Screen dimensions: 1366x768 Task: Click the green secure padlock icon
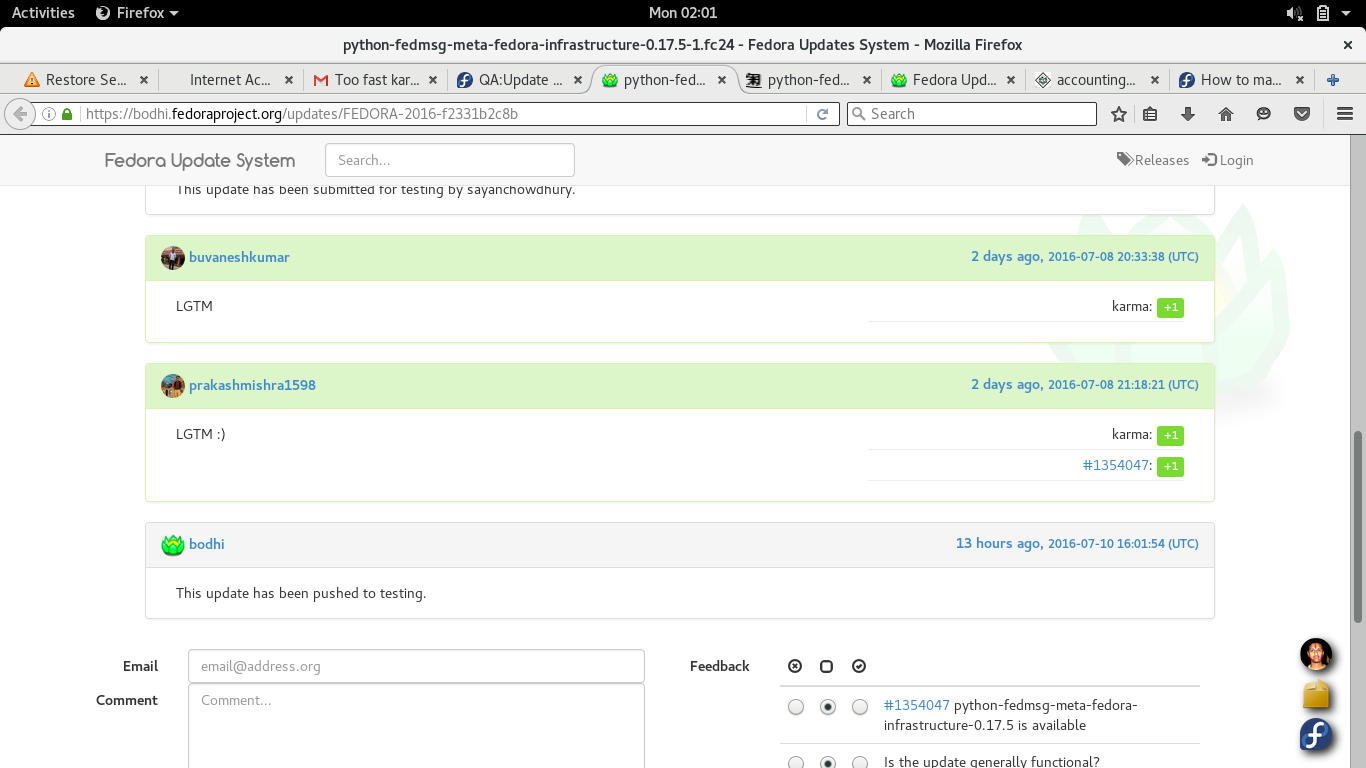(x=67, y=114)
